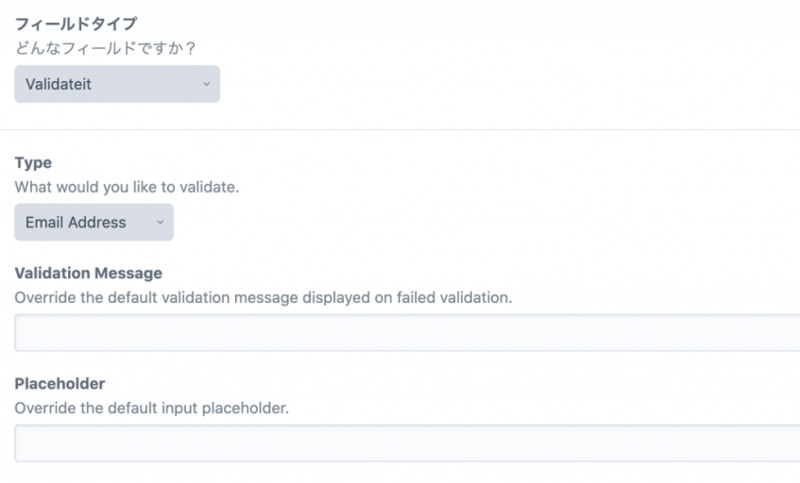Click the Validation Message heading label

coord(88,272)
